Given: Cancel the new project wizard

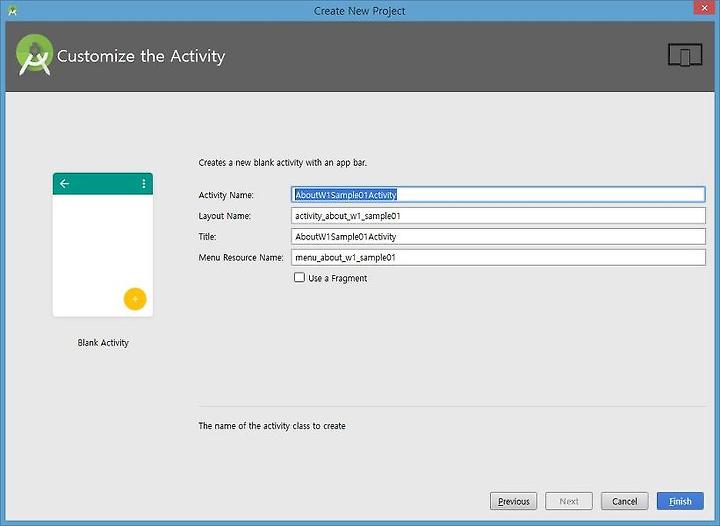Looking at the screenshot, I should click(624, 501).
